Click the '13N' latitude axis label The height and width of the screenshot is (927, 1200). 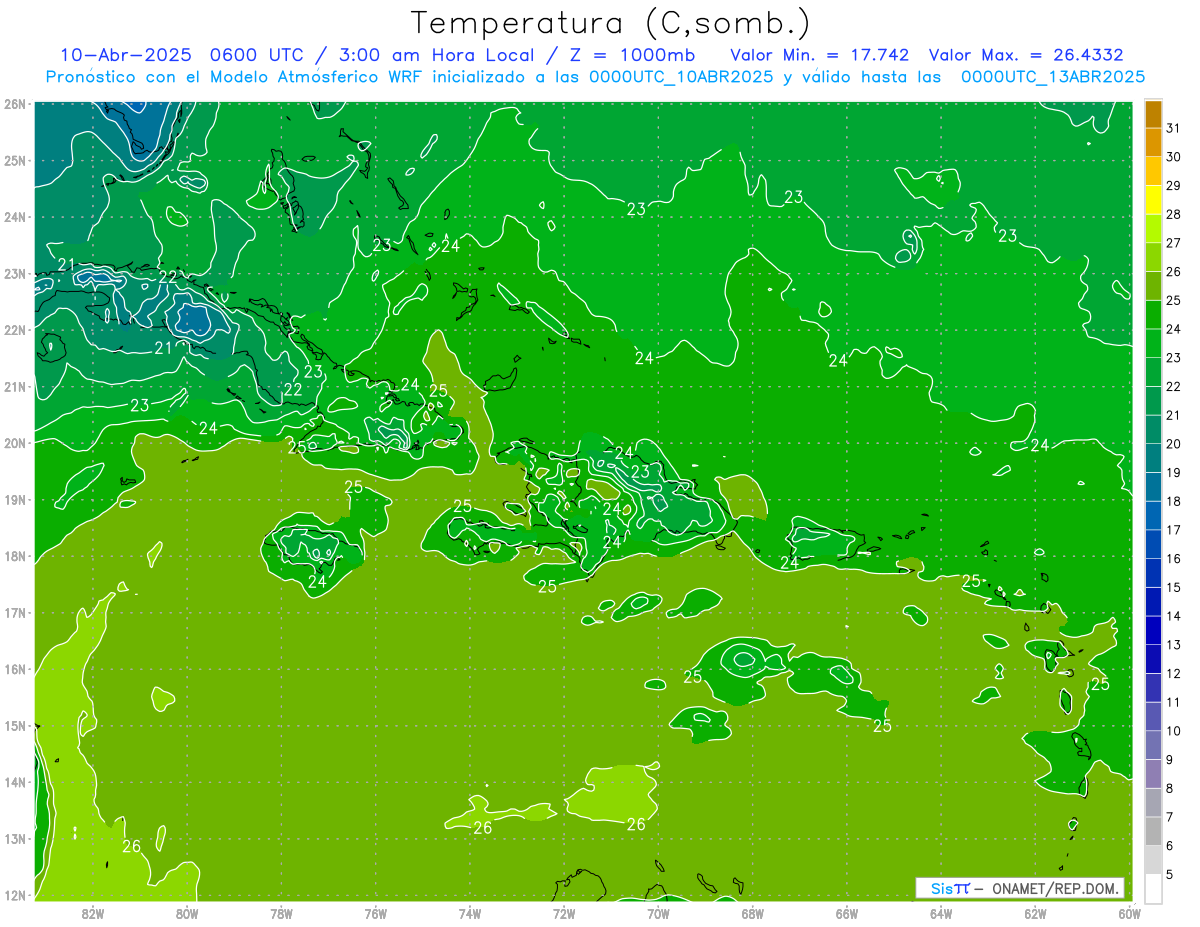click(15, 839)
